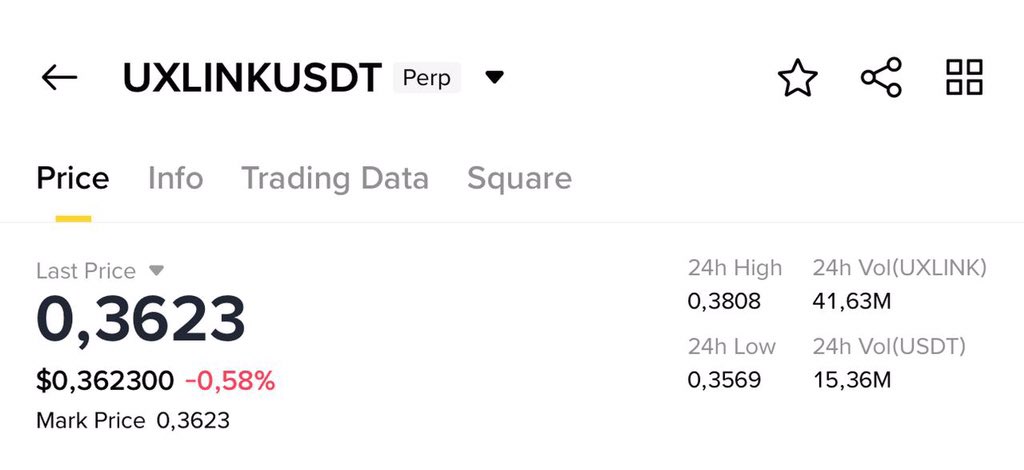The height and width of the screenshot is (470, 1024).
Task: Expand the trading pair selector triangle
Action: click(x=494, y=78)
